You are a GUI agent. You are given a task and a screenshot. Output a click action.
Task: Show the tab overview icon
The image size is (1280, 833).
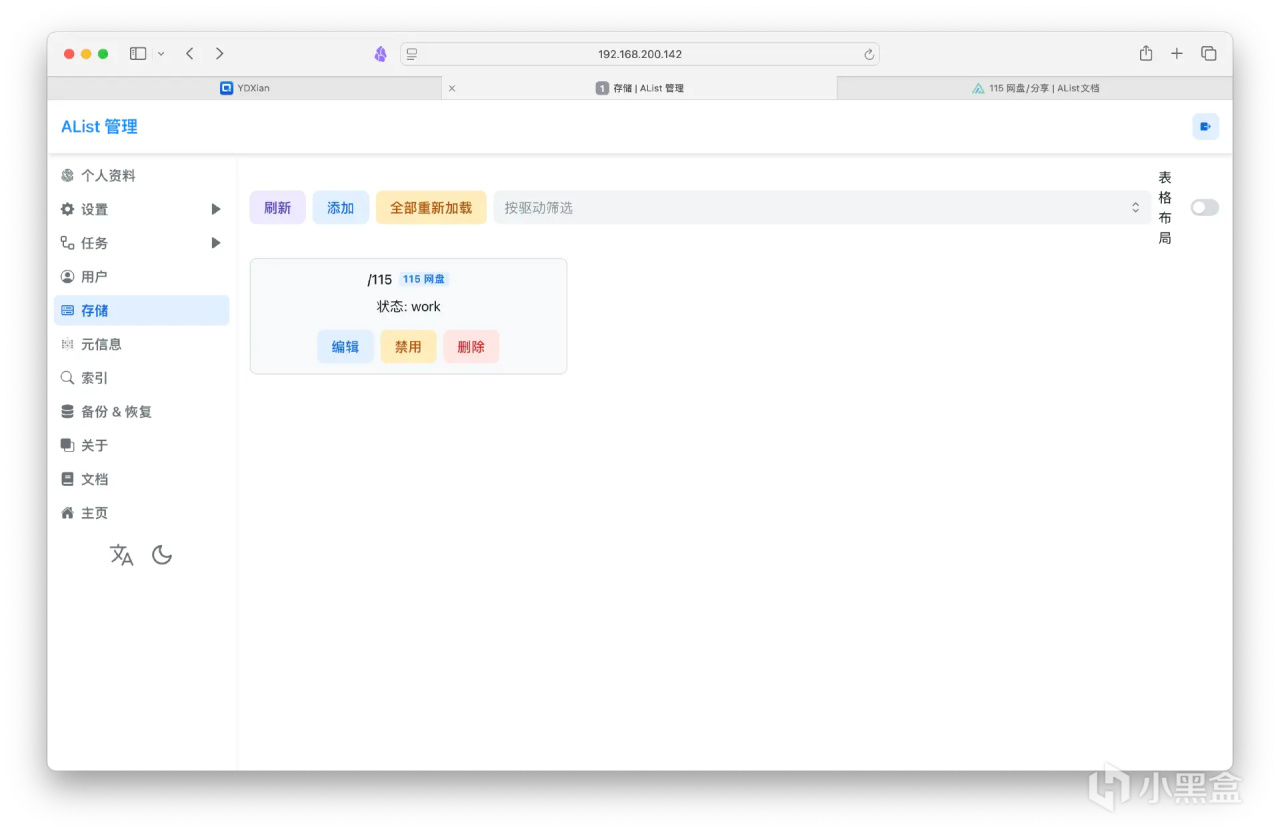click(x=1209, y=54)
